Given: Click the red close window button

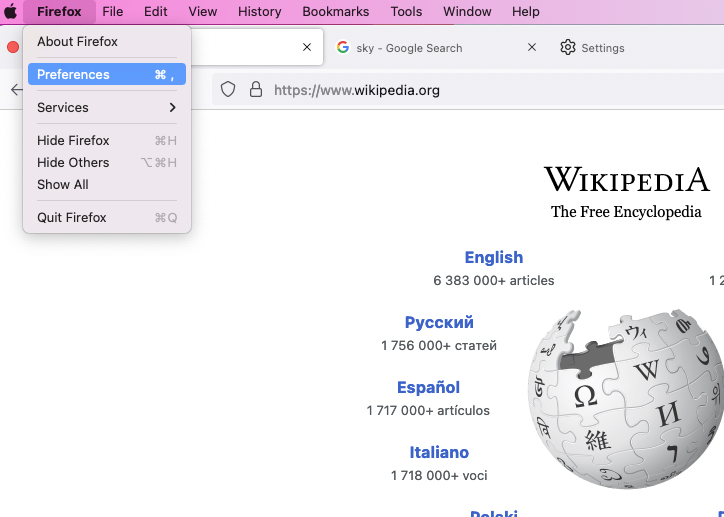Looking at the screenshot, I should pyautogui.click(x=13, y=47).
